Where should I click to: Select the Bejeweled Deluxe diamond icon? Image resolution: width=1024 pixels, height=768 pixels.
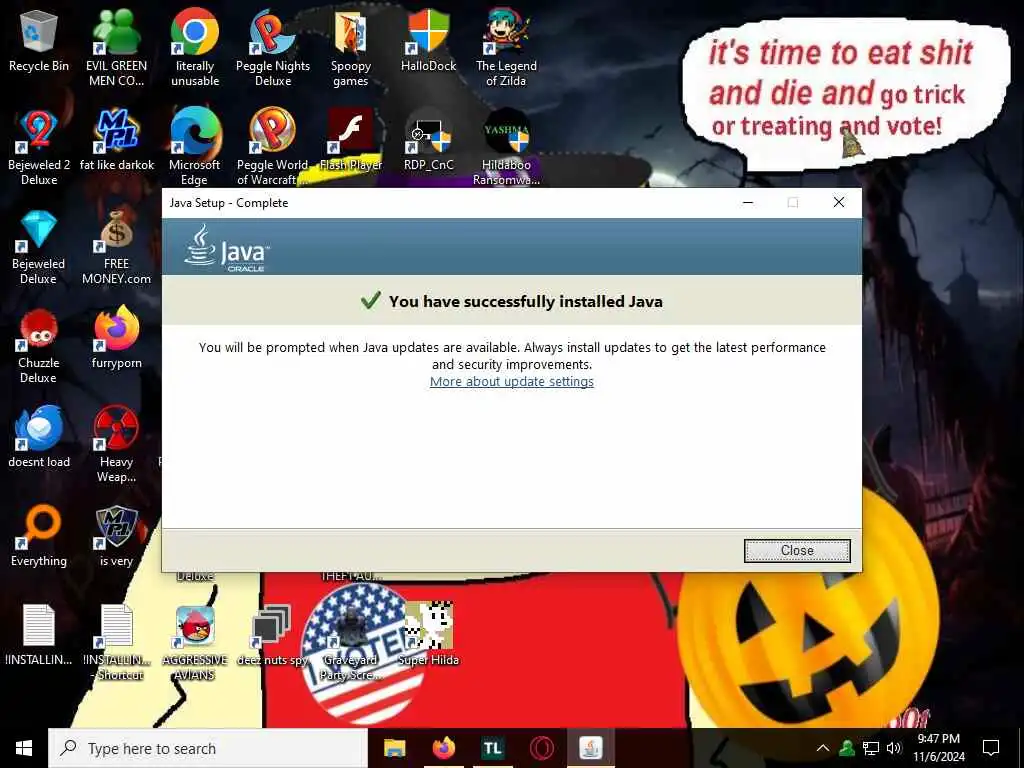[x=39, y=246]
